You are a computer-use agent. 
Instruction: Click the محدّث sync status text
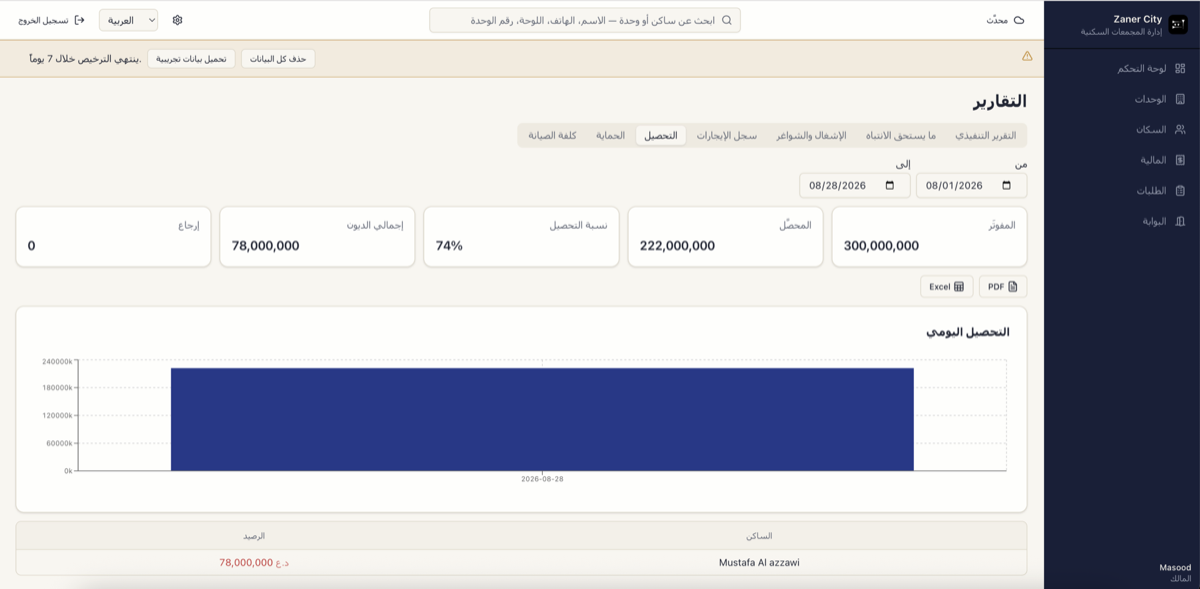click(x=997, y=20)
